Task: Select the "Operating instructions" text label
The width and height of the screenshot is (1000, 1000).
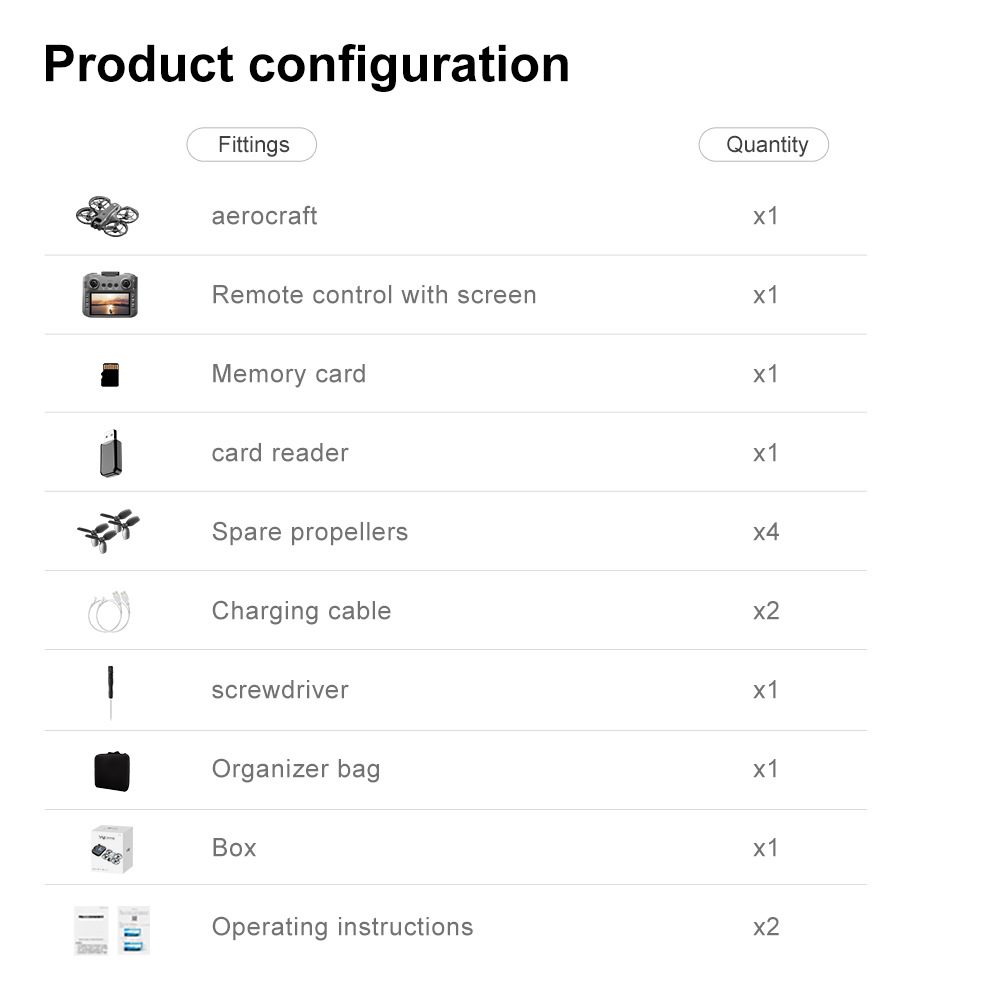Action: coord(342,927)
